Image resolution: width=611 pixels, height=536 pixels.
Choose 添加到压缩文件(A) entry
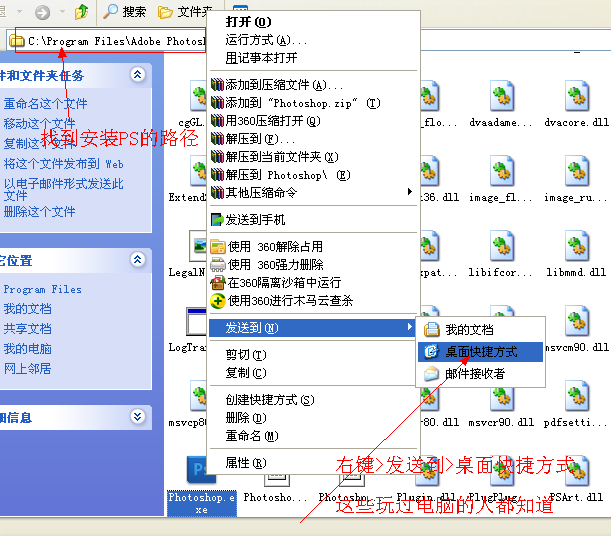(x=314, y=85)
